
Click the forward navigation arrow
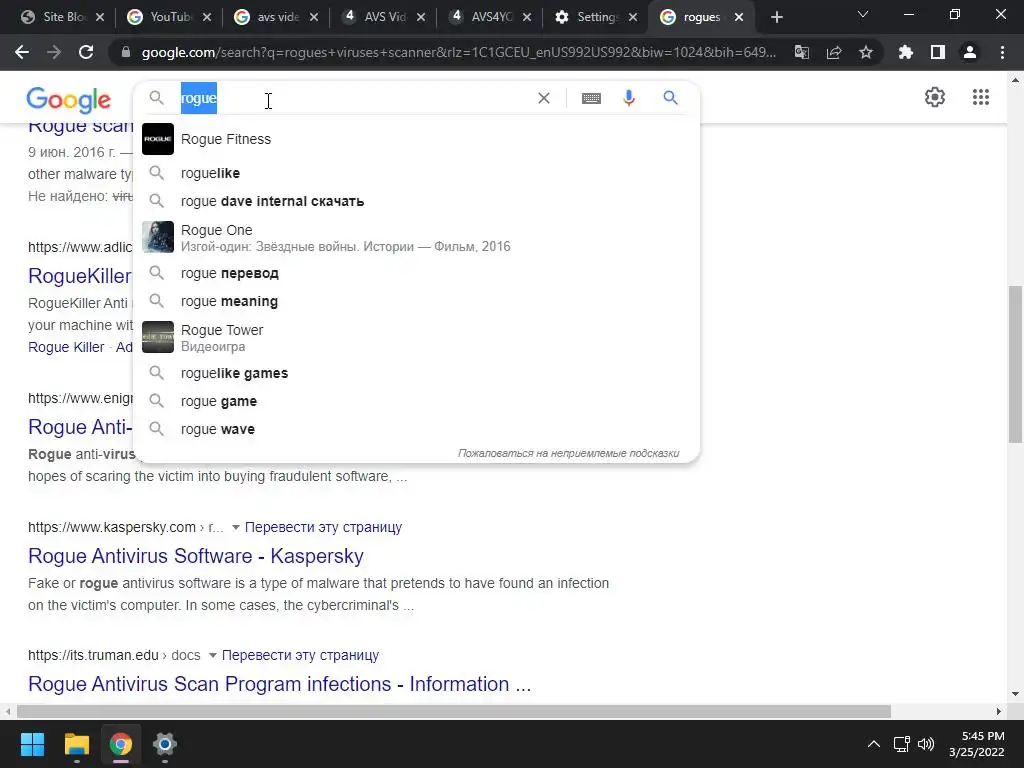pyautogui.click(x=54, y=52)
